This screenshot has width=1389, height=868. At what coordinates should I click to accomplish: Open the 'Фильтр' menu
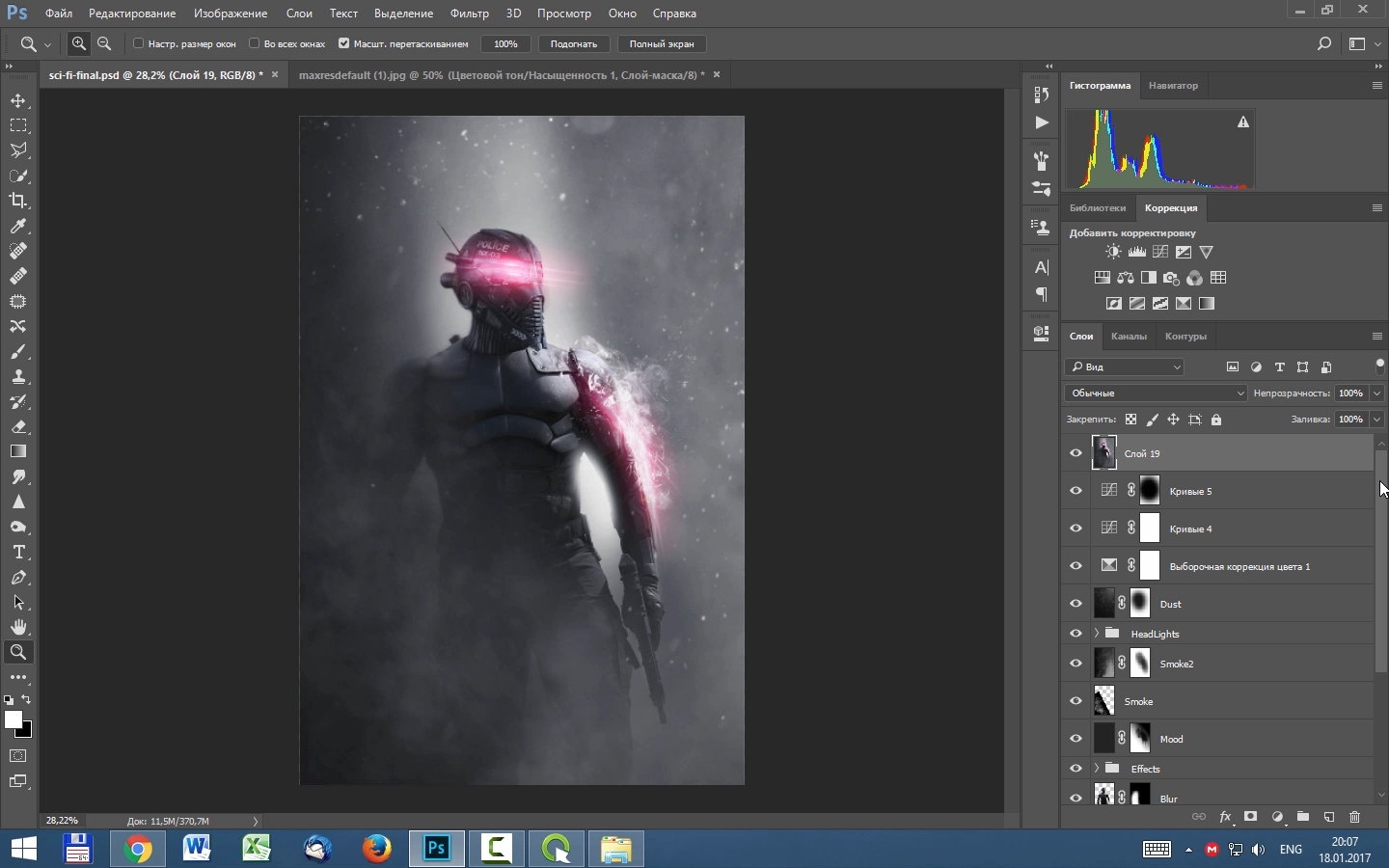470,14
